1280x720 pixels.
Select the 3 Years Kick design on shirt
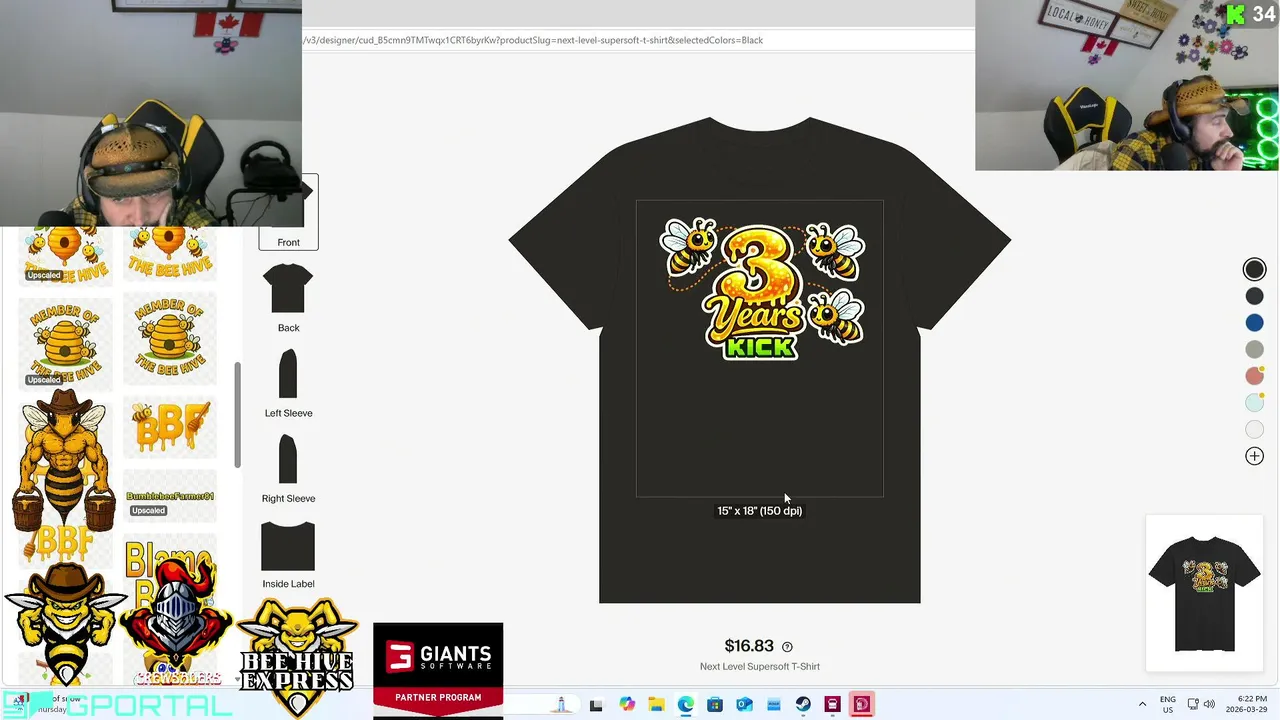pyautogui.click(x=762, y=289)
